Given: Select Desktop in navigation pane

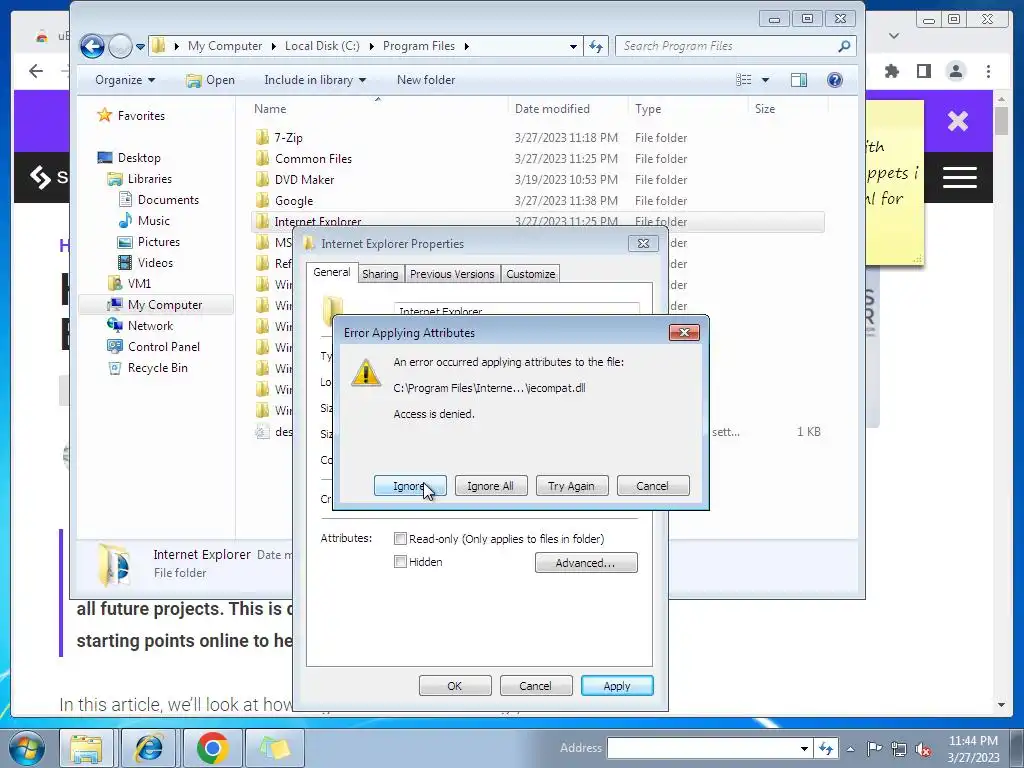Looking at the screenshot, I should click(129, 157).
